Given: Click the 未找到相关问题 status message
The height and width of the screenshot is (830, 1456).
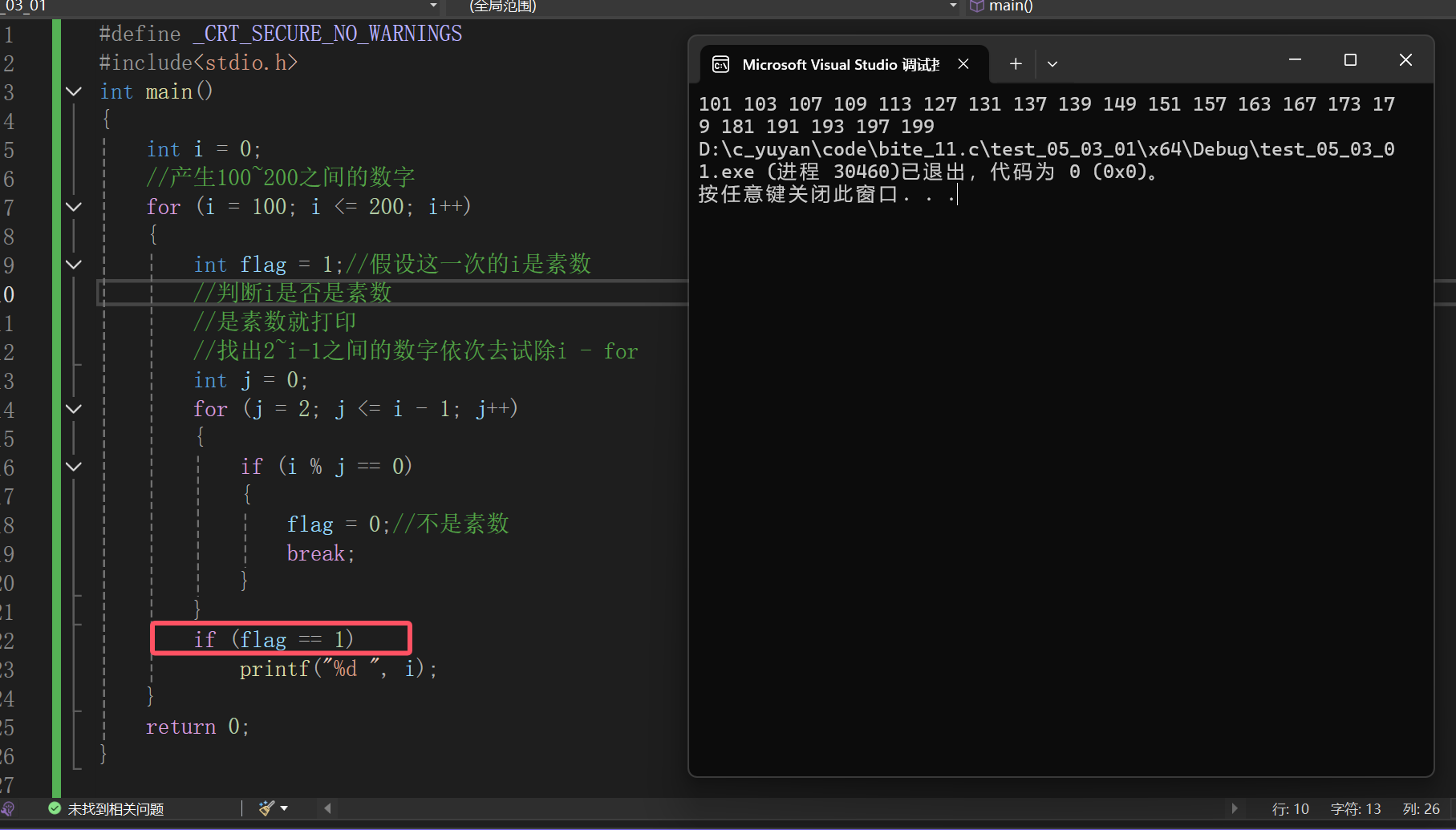Looking at the screenshot, I should pos(116,809).
